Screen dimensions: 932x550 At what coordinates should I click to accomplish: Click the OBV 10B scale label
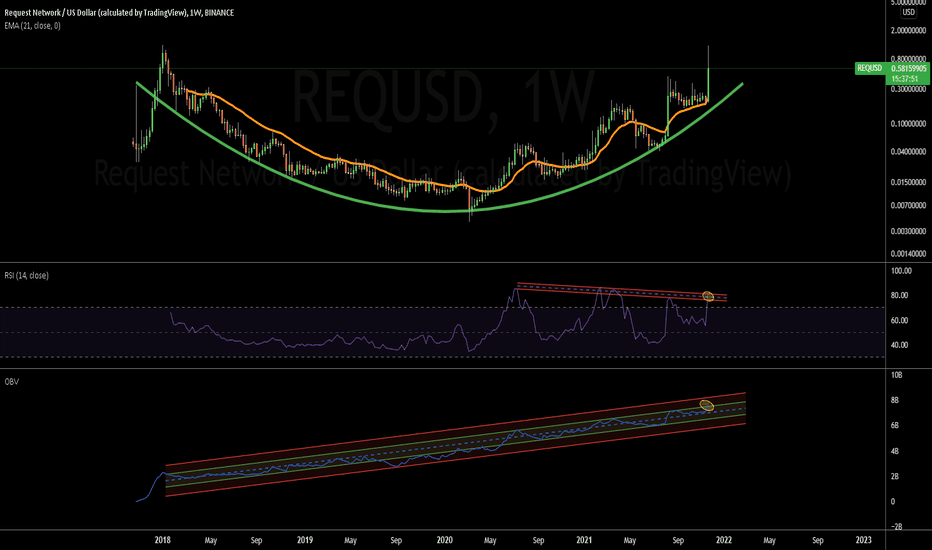click(x=896, y=375)
